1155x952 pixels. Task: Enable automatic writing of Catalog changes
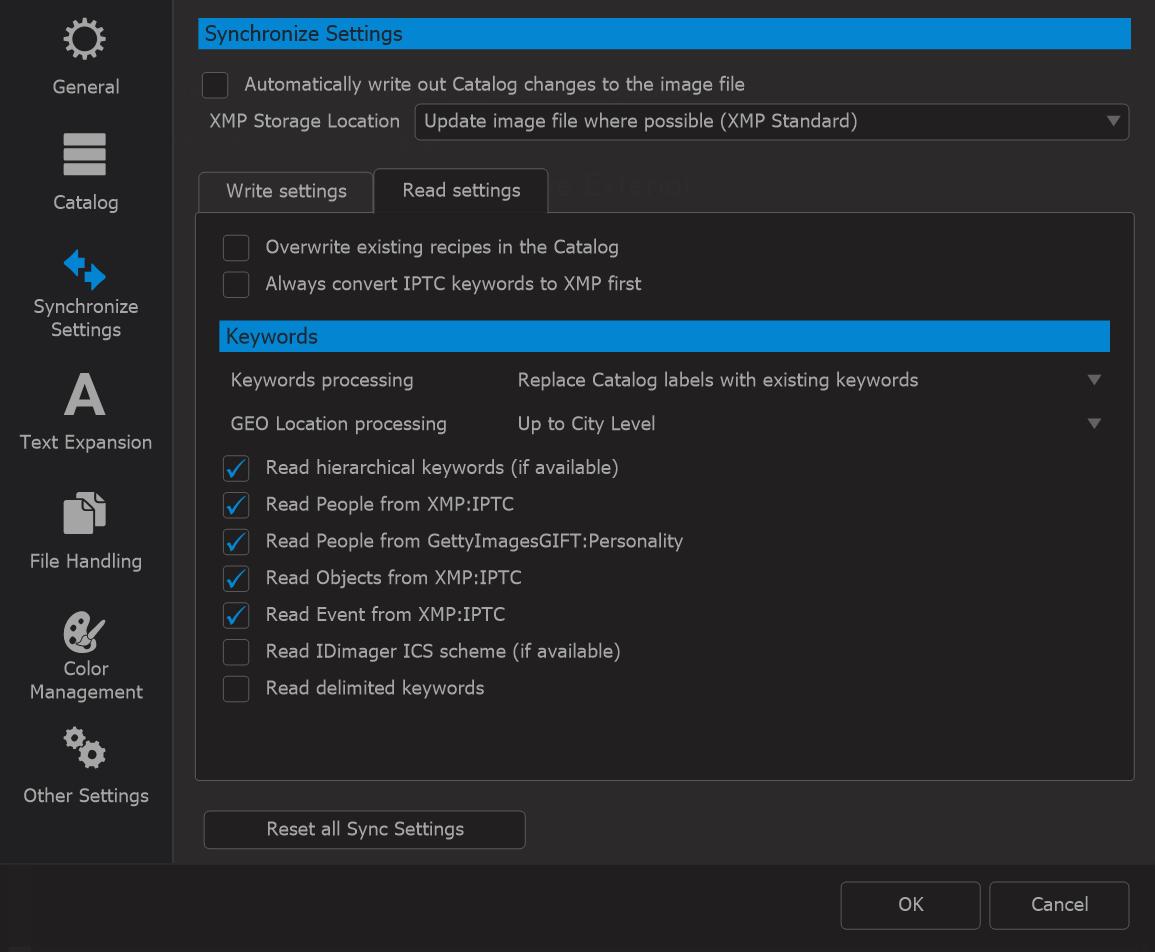(x=215, y=85)
